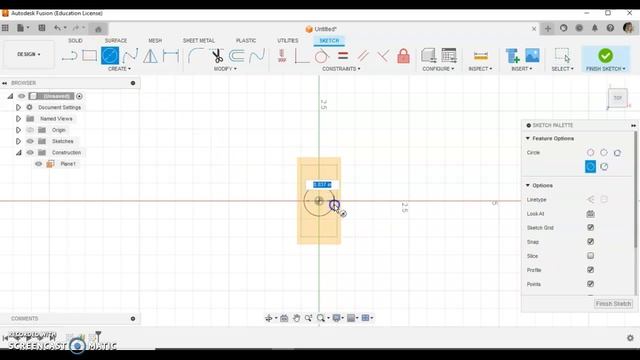Toggle visibility of Origin folder
Viewport: 640px width, 360px height.
30,130
